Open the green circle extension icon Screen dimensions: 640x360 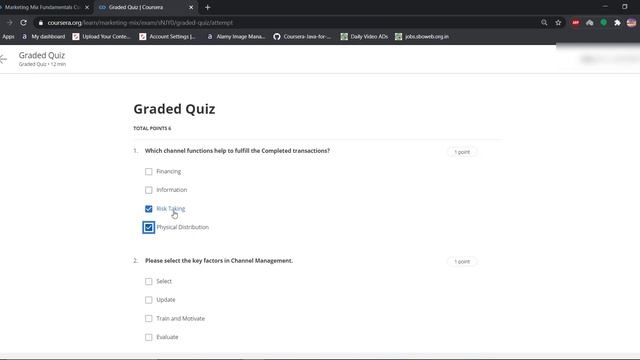604,23
